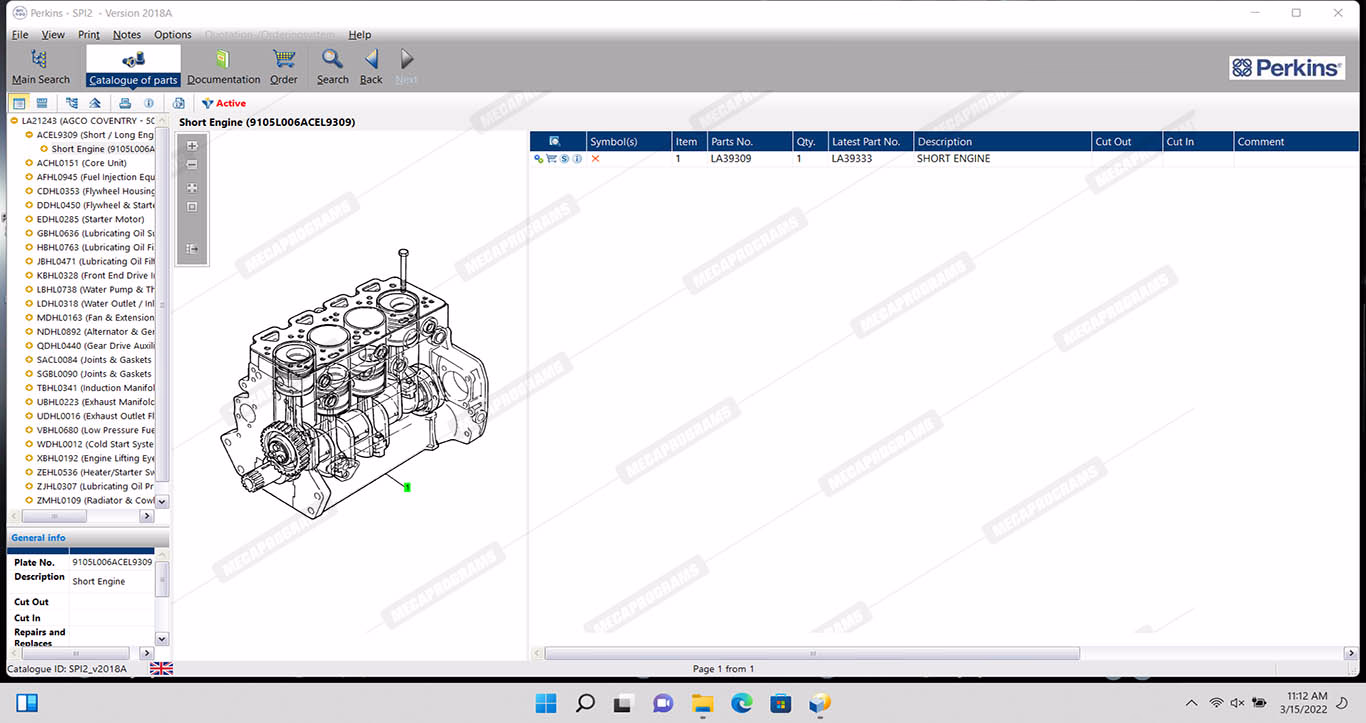
Task: Open the Print menu
Action: click(89, 35)
